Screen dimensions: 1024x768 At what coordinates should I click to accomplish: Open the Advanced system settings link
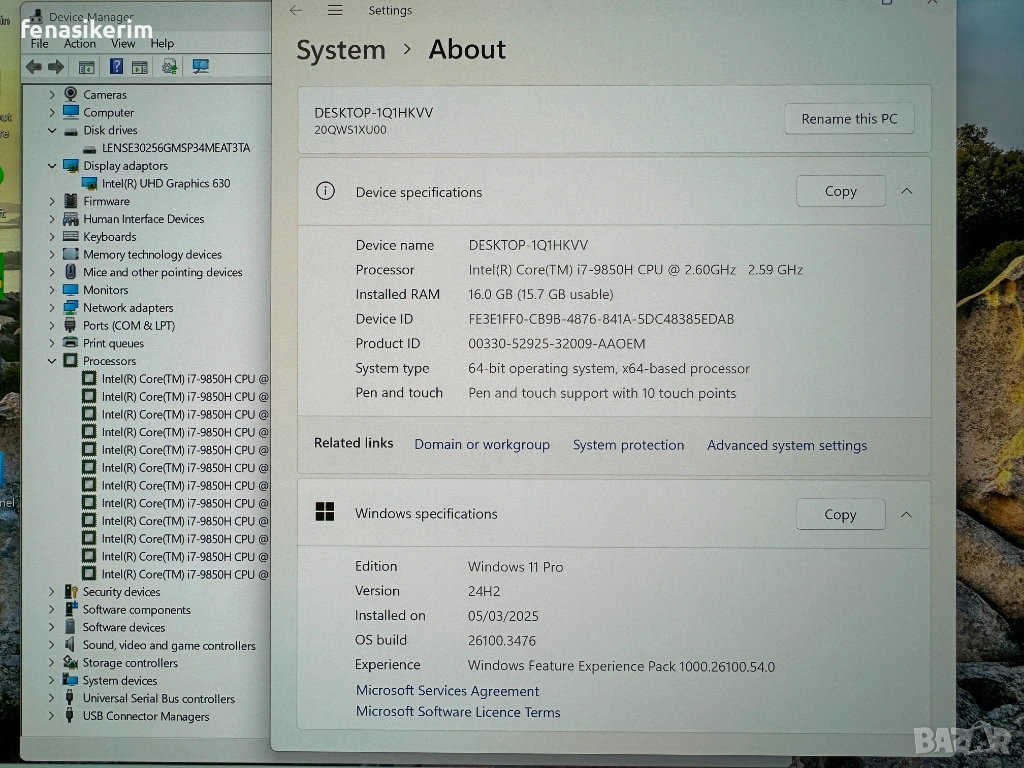click(787, 446)
